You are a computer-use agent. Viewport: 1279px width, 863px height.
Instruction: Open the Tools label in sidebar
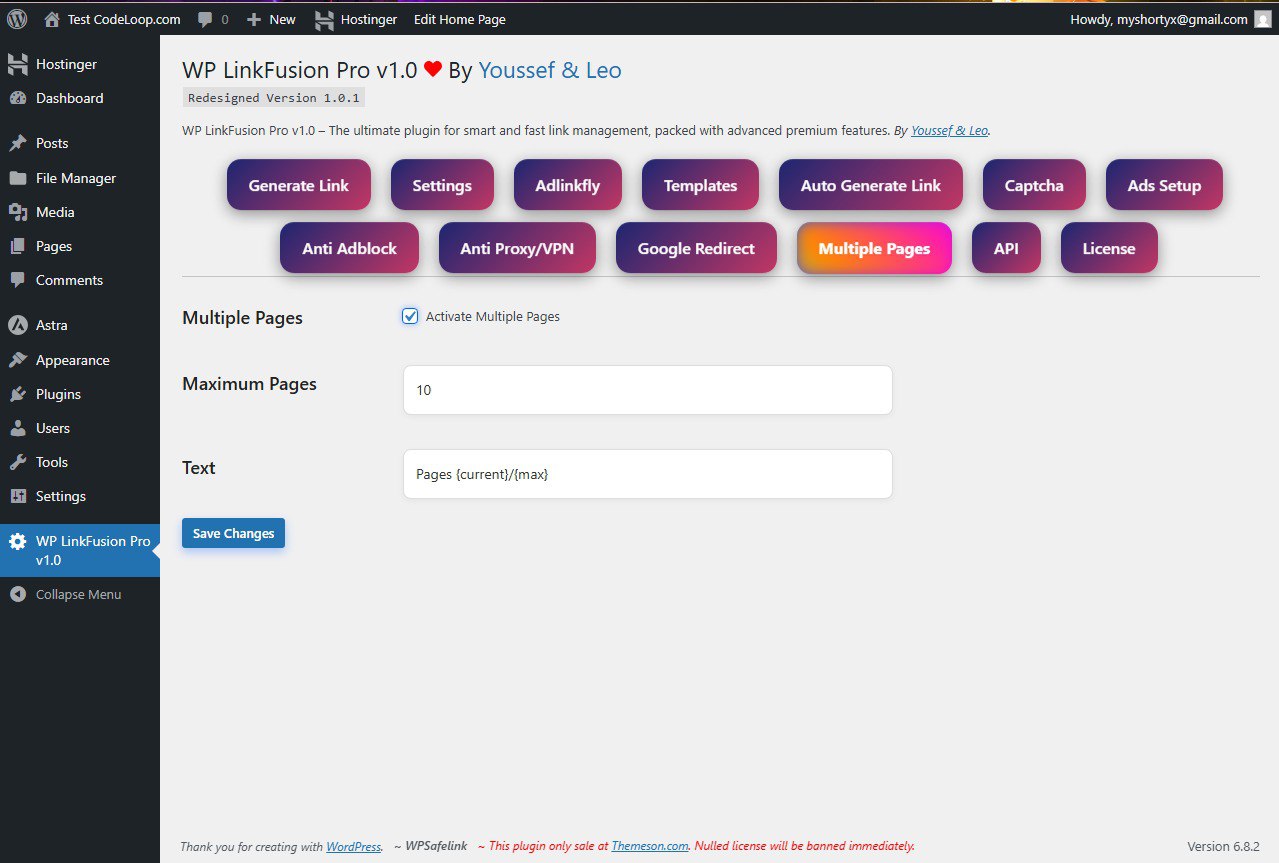pos(52,462)
